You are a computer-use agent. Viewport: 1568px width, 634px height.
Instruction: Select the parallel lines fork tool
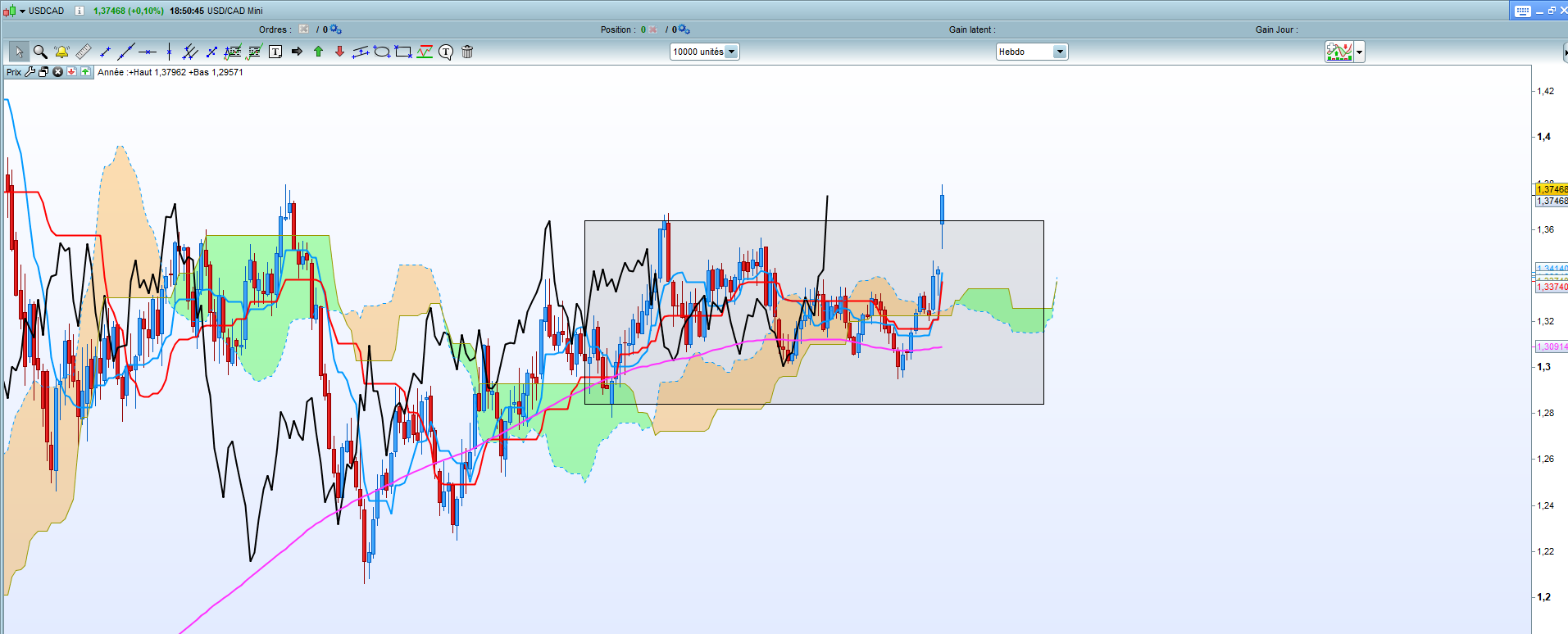[x=190, y=52]
